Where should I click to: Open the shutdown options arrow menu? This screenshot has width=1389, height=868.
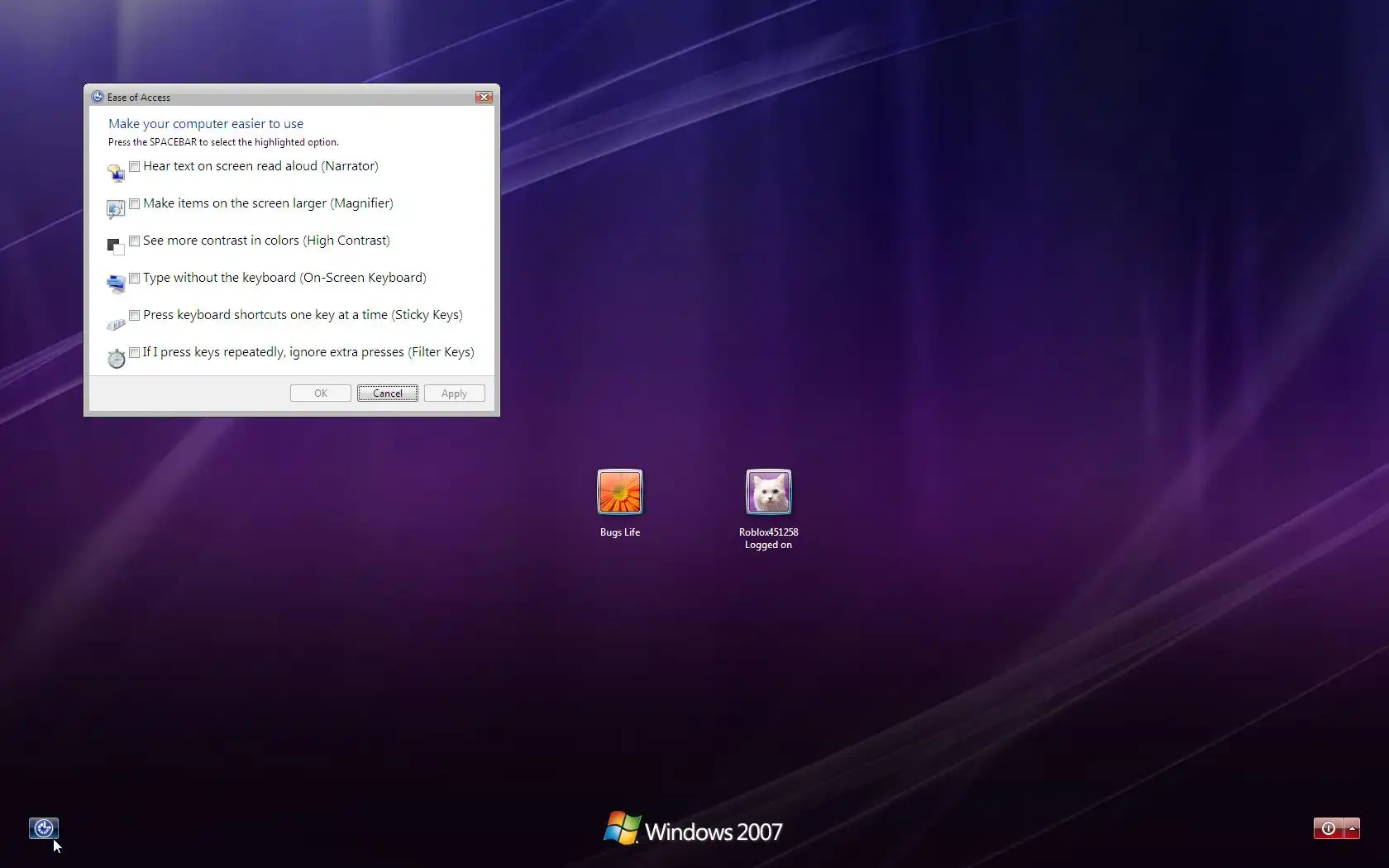tap(1353, 828)
